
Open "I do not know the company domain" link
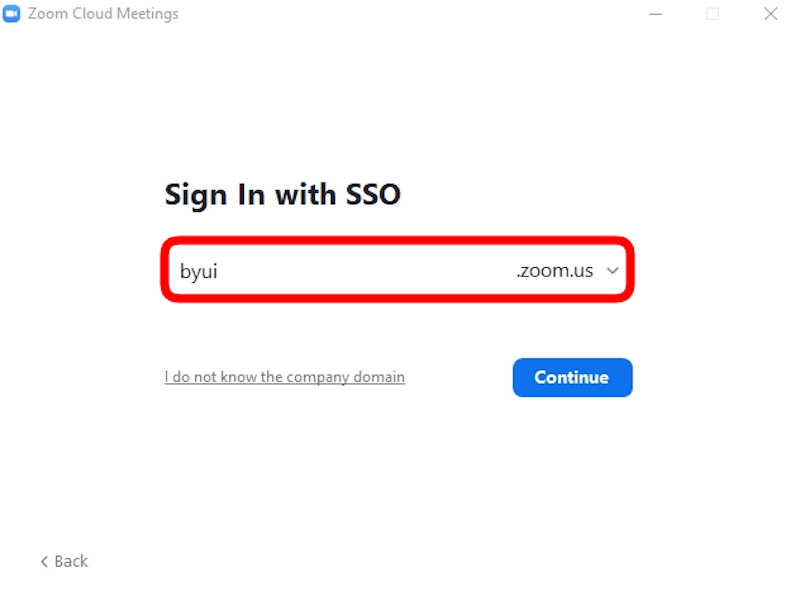(x=284, y=377)
